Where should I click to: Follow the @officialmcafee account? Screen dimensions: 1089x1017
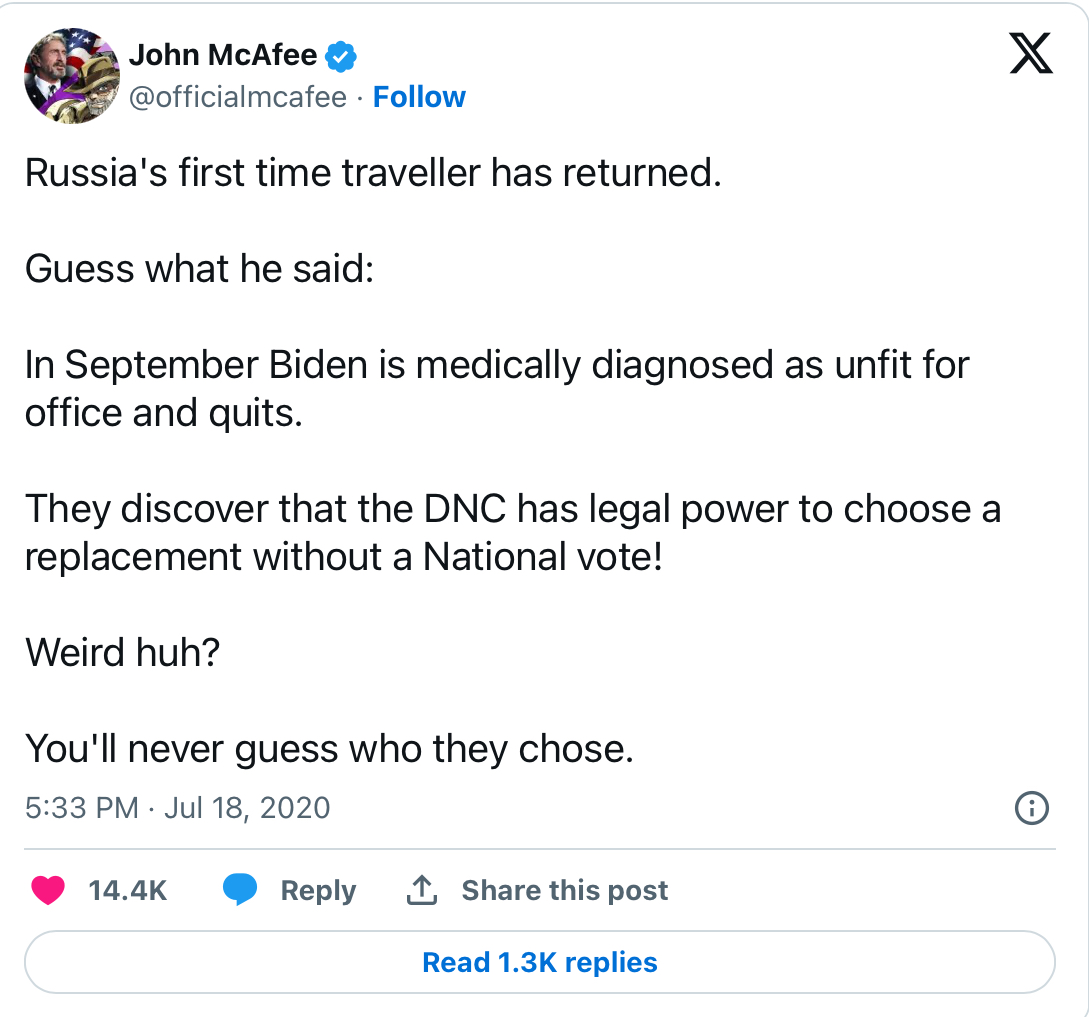pos(419,97)
